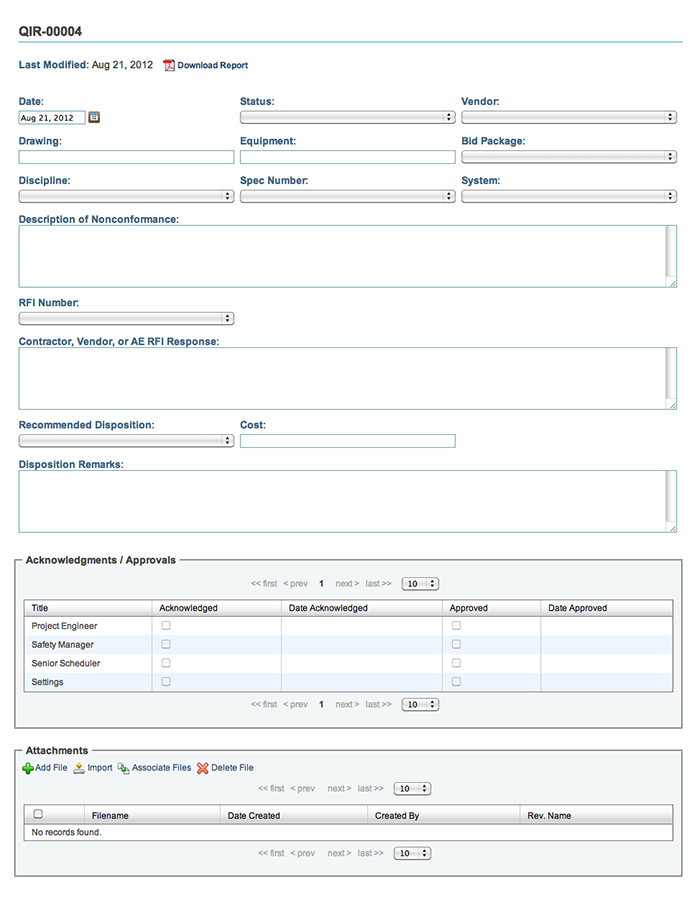Screen dimensions: 700x900
Task: Click in the Drawing input field
Action: click(x=126, y=157)
